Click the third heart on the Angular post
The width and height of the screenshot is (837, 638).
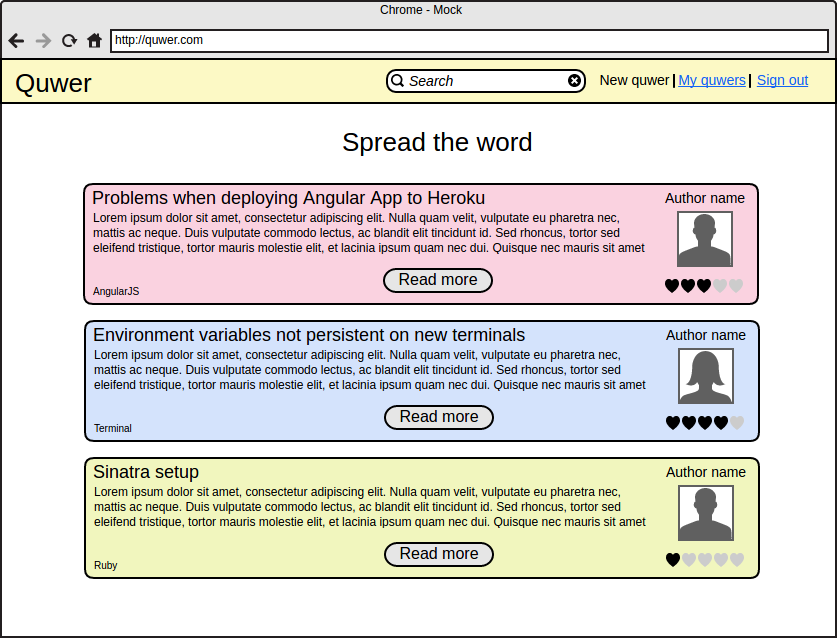[x=704, y=286]
